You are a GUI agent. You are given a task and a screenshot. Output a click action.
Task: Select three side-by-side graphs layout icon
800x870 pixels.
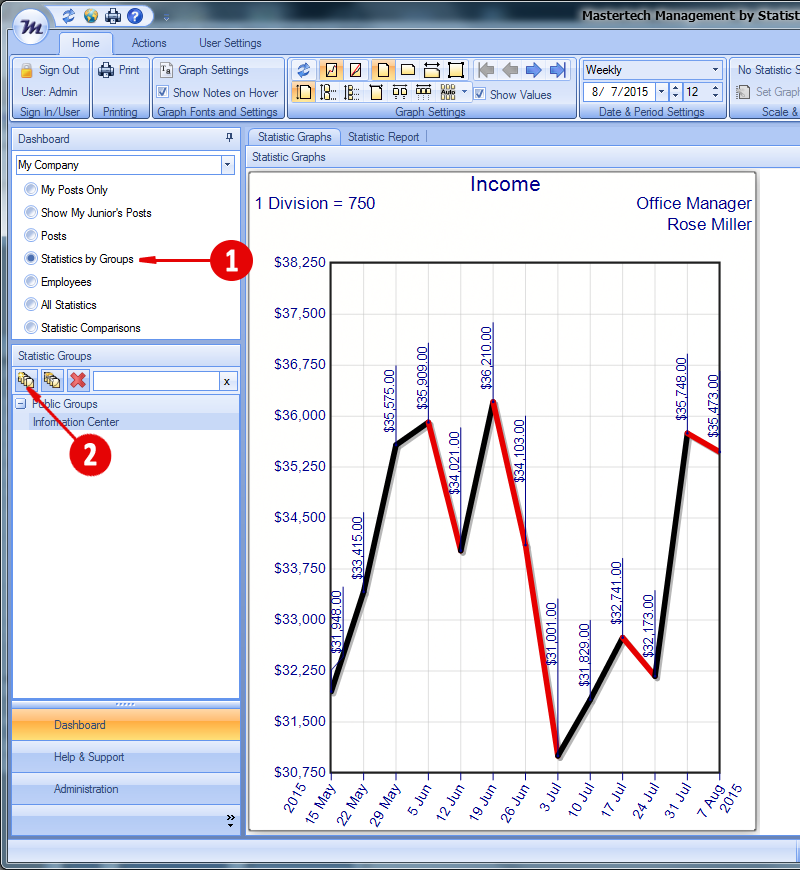[x=423, y=92]
